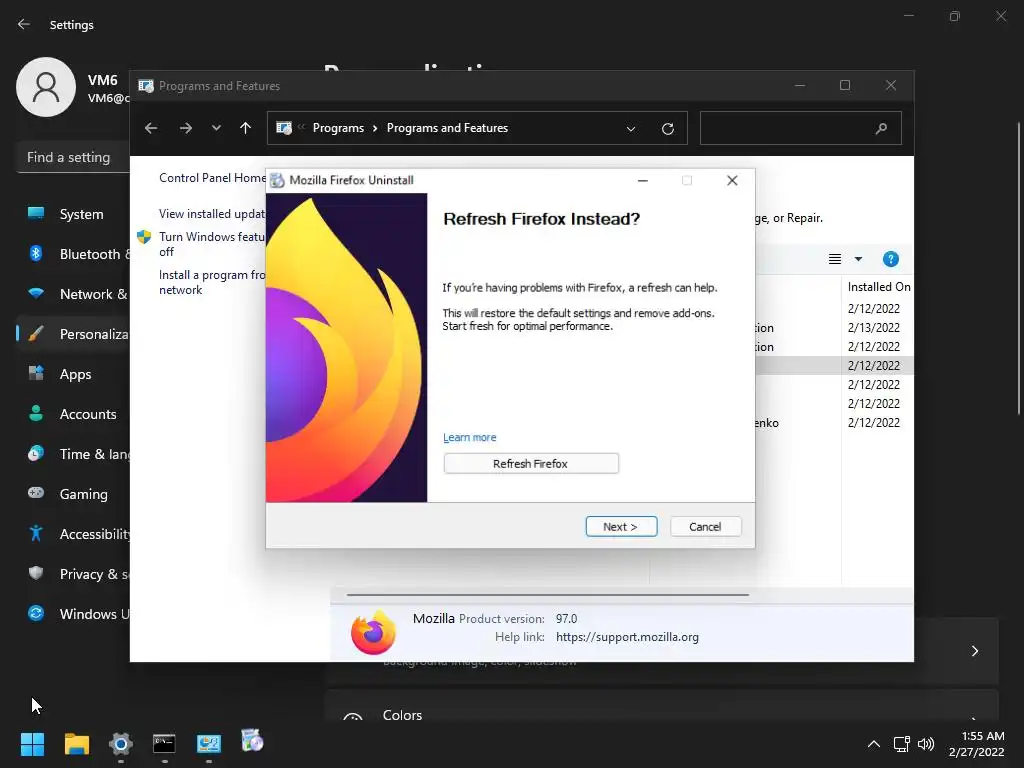Viewport: 1024px width, 768px height.
Task: Open the Learn more link
Action: [x=470, y=438]
